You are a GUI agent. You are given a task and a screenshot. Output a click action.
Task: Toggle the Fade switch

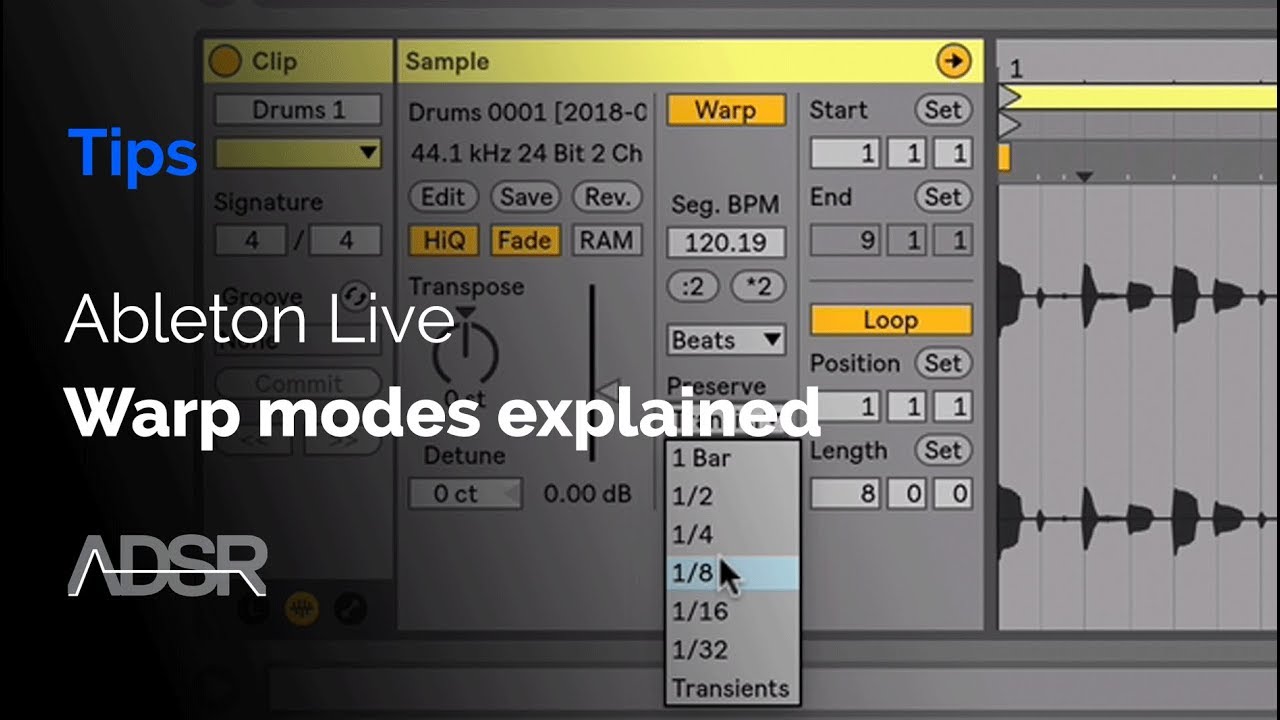pyautogui.click(x=524, y=240)
